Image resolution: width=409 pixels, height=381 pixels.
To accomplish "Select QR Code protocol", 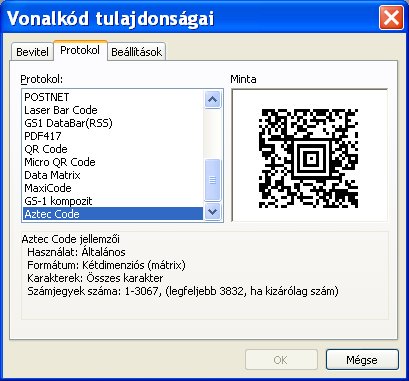I will [113, 149].
